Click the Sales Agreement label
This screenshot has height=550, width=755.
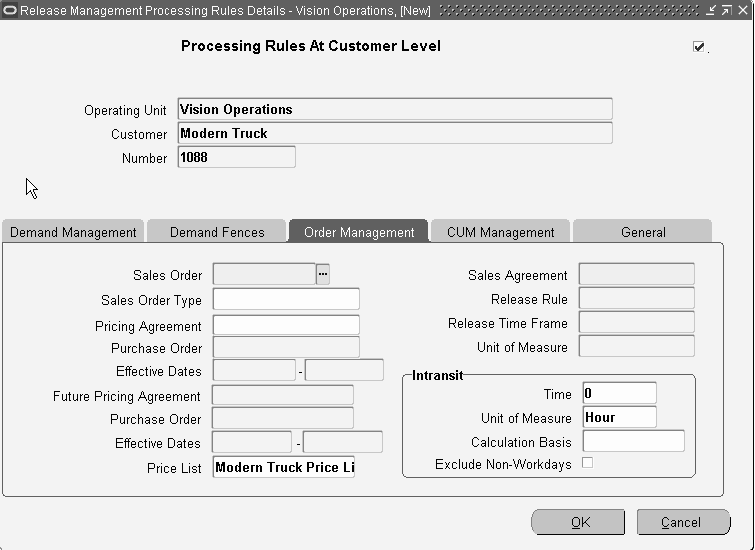click(518, 275)
